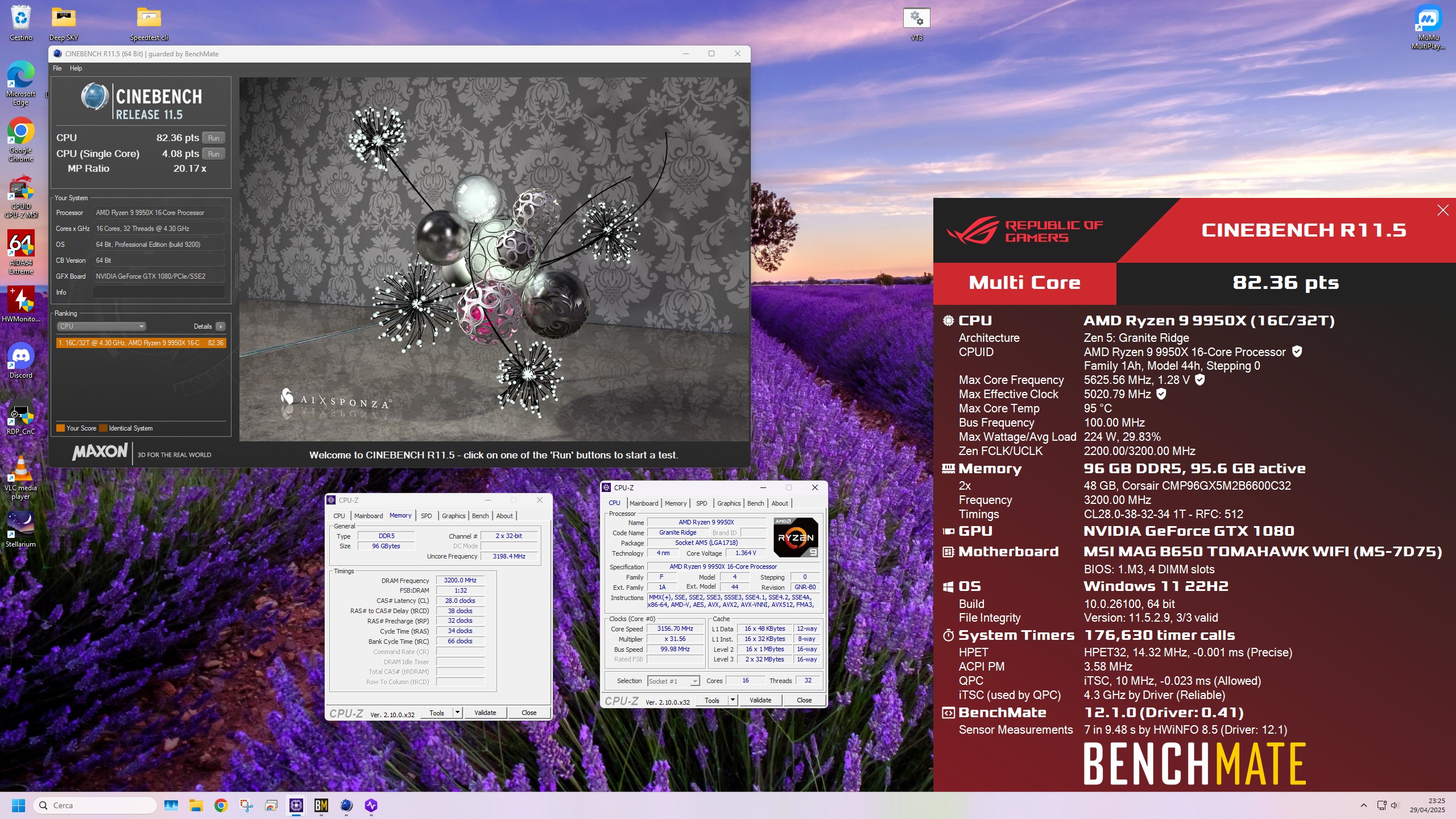Launch VLC media player shortcut
This screenshot has height=819, width=1456.
click(x=21, y=477)
